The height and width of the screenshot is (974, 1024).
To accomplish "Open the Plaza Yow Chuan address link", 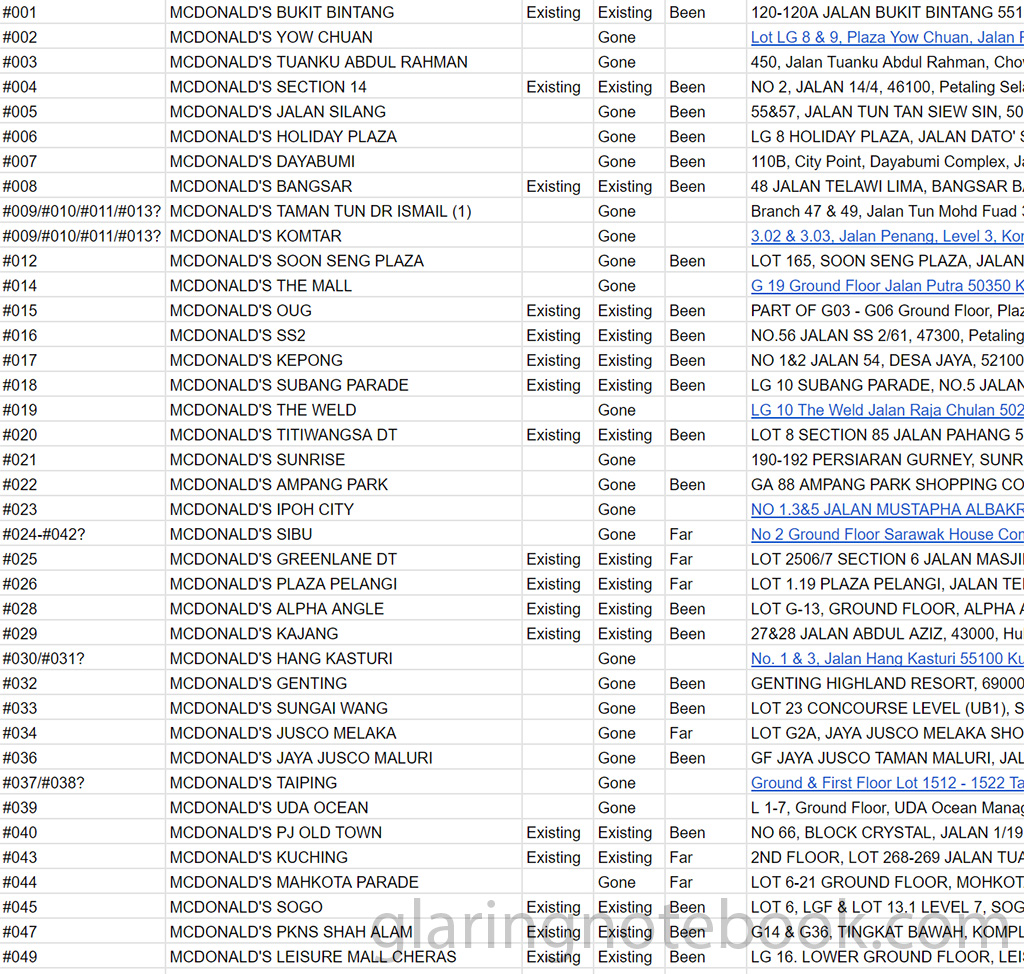I will [886, 37].
